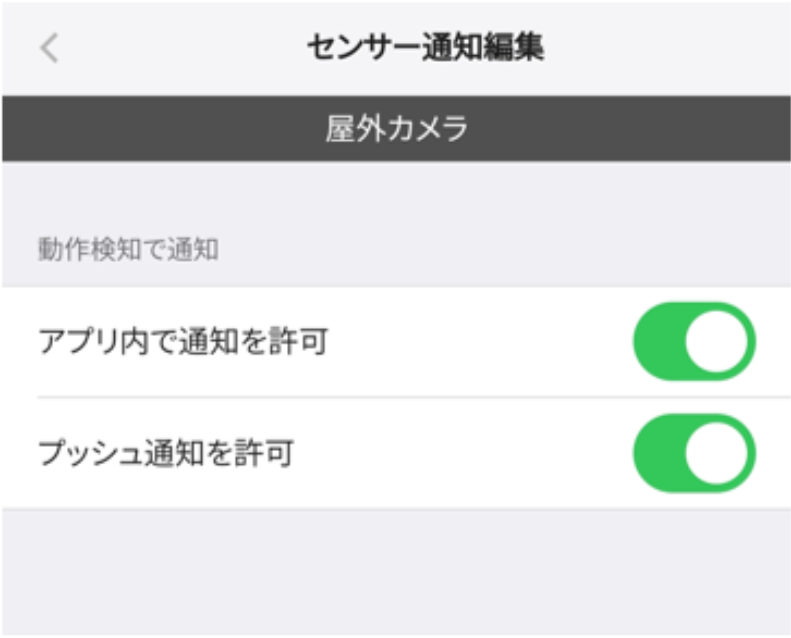Viewport: 791px width, 638px height.
Task: Click empty gray area below the settings list
Action: click(x=396, y=570)
